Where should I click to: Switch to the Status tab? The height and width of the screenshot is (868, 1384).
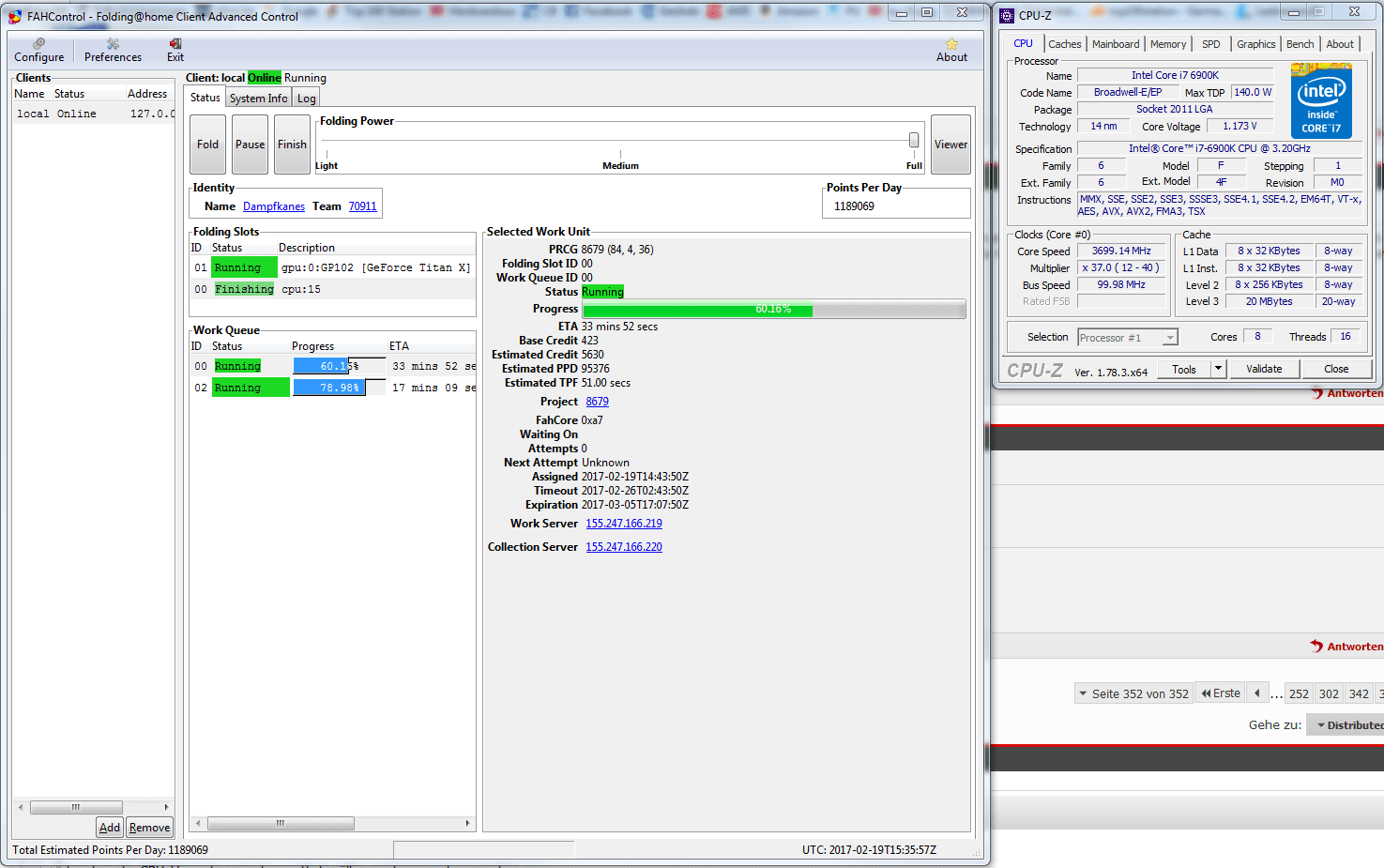pos(205,98)
